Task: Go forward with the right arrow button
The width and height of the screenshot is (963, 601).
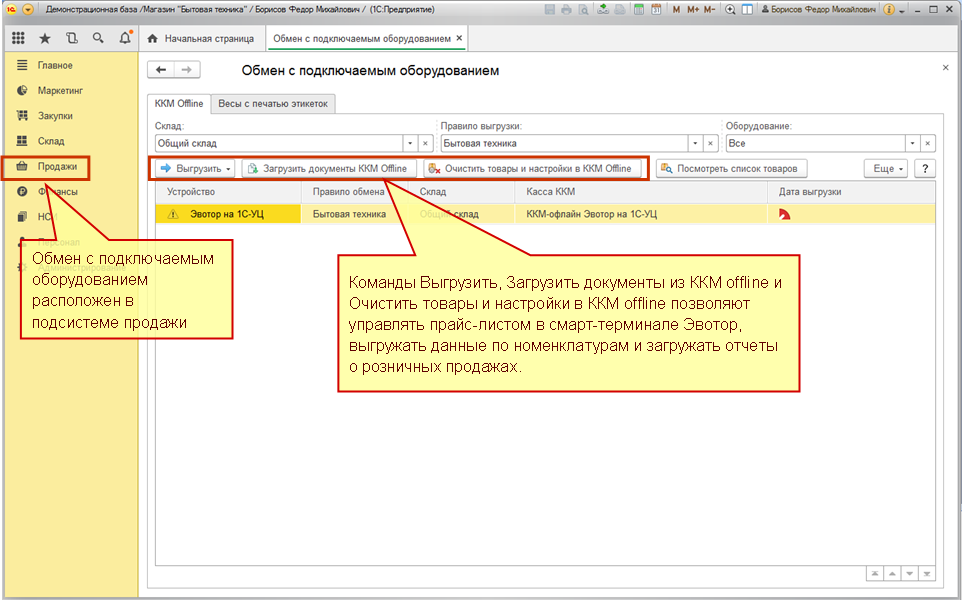Action: click(x=187, y=70)
